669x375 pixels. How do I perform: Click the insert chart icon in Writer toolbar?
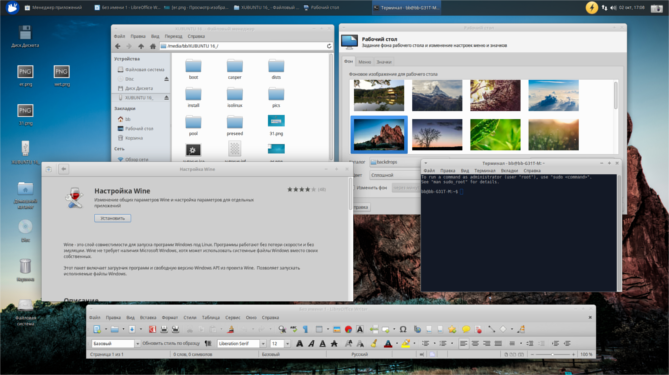coord(349,329)
